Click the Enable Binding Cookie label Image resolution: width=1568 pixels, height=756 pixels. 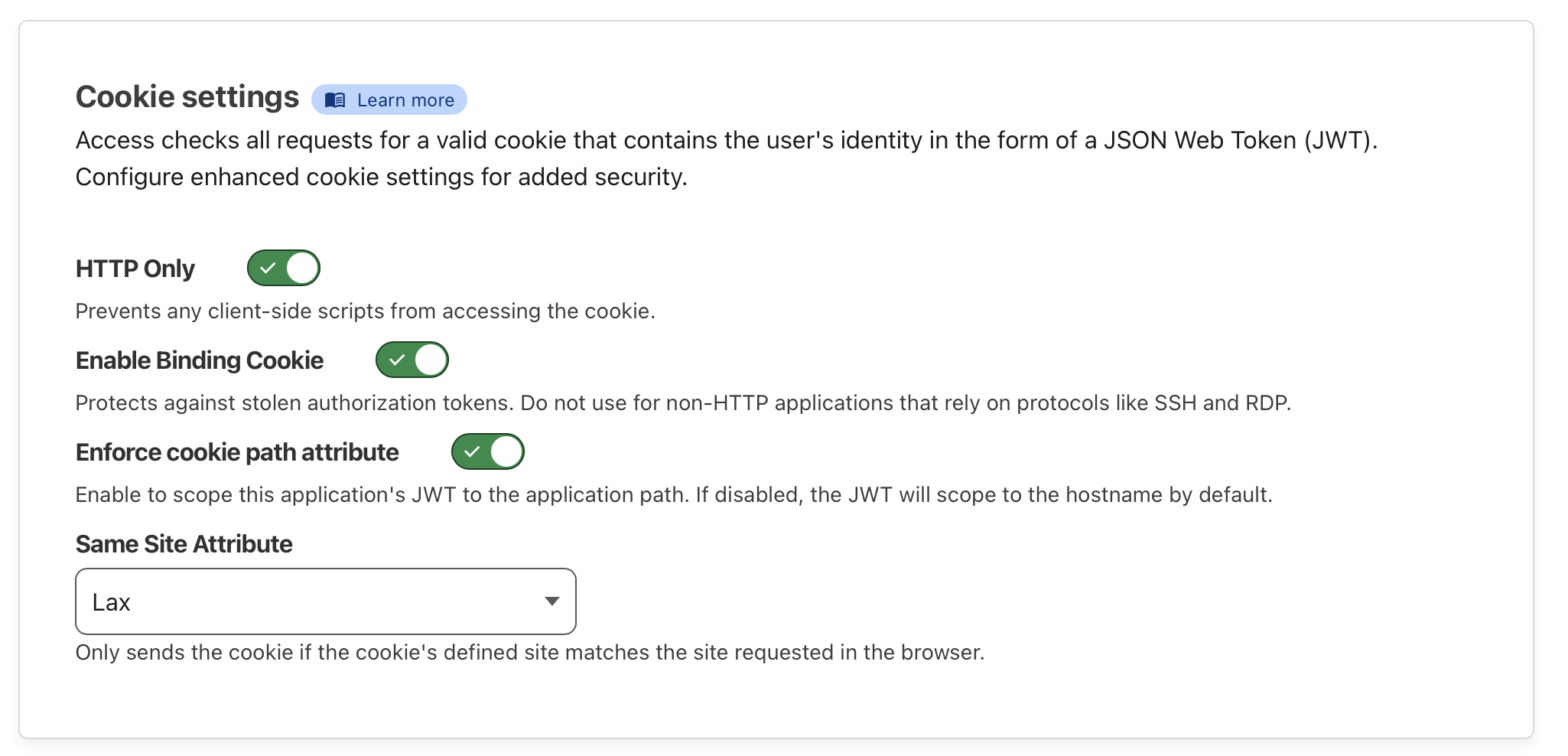click(x=200, y=360)
